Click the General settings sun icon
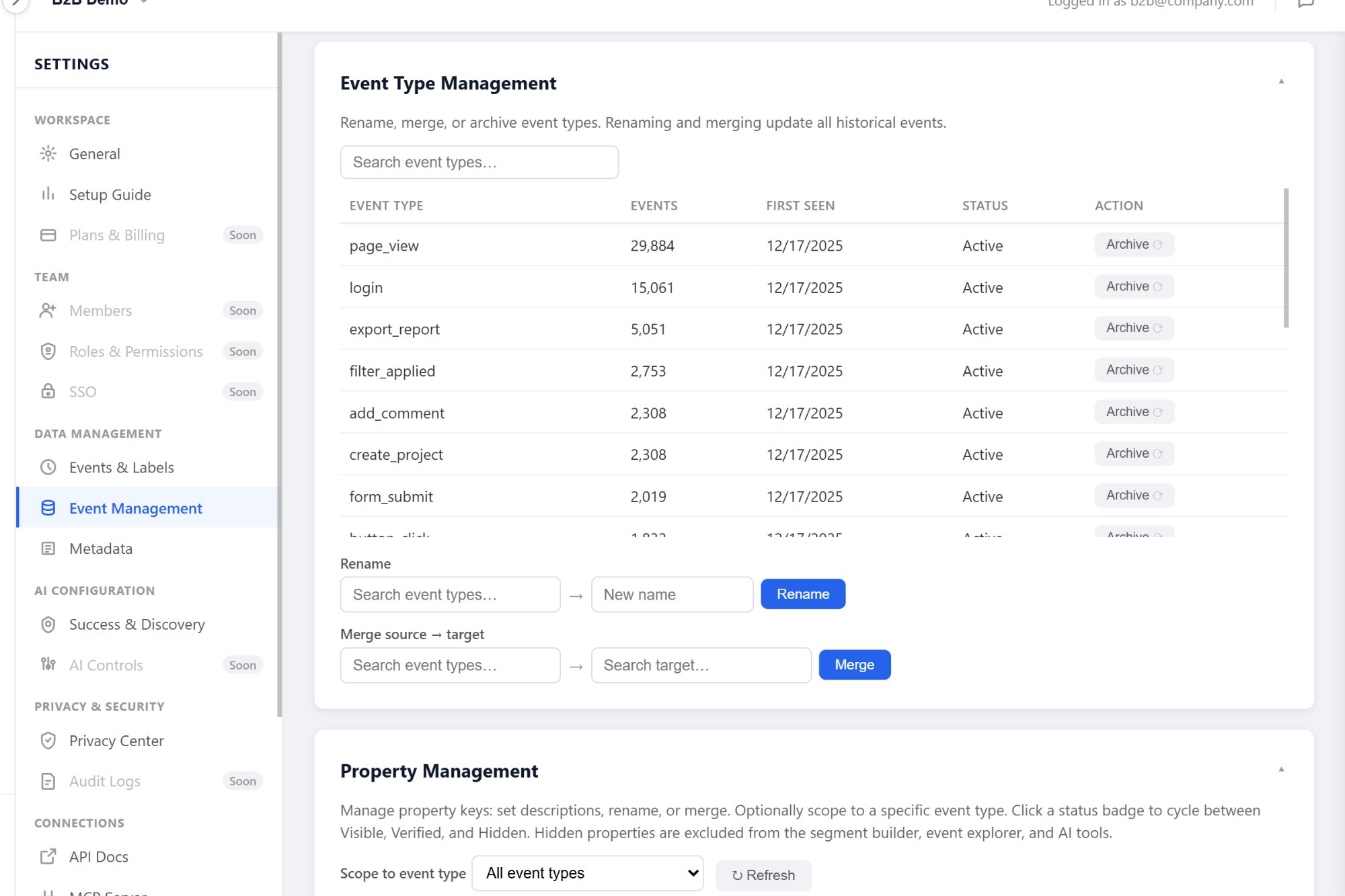Viewport: 1345px width, 896px height. [x=48, y=153]
